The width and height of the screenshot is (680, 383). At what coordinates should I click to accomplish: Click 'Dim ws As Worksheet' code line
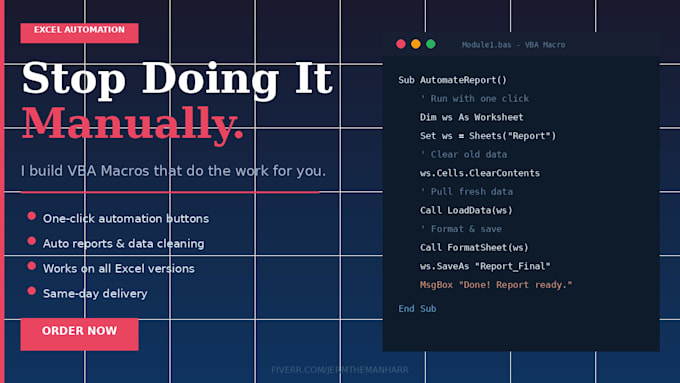(471, 117)
